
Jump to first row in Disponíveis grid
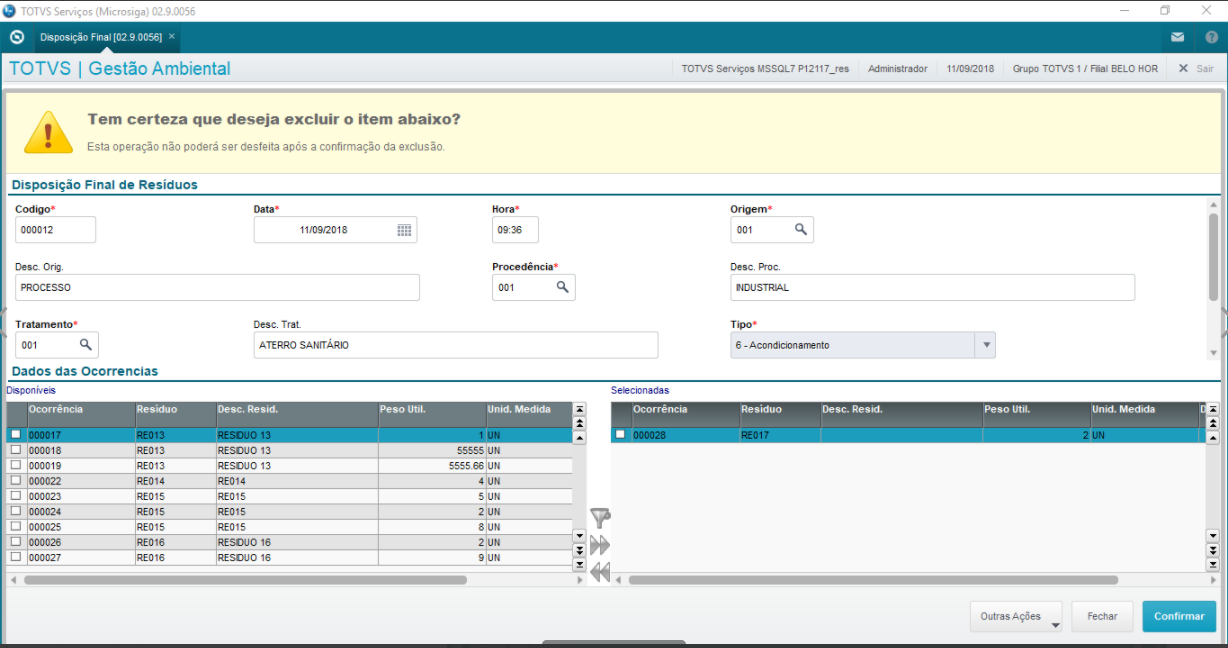click(x=579, y=410)
